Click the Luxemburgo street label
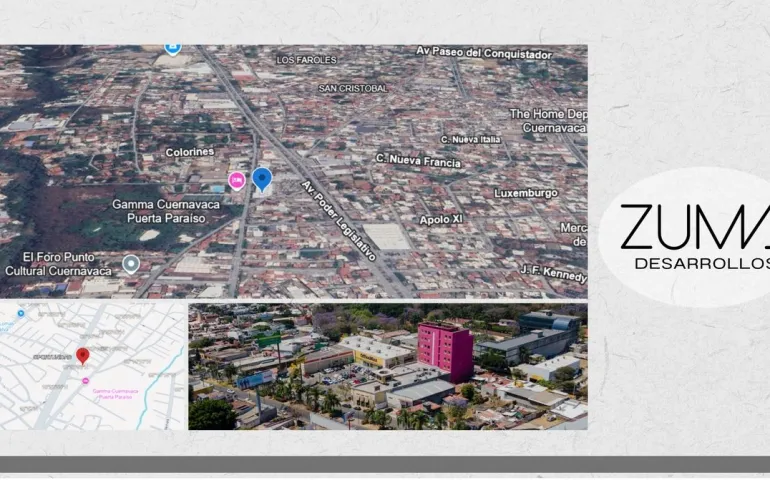Screen dimensions: 770x483 [x=526, y=192]
